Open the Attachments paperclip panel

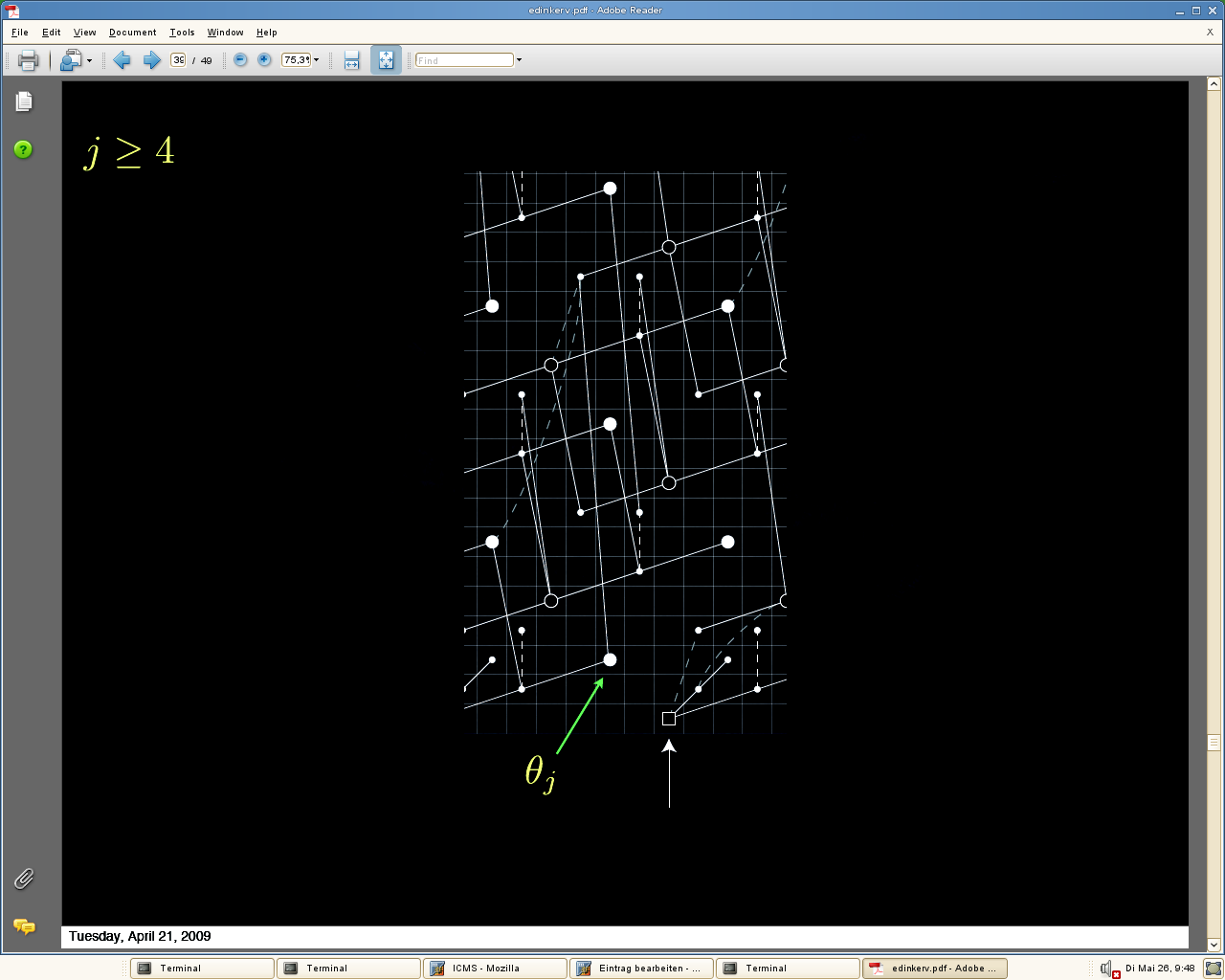pos(24,879)
